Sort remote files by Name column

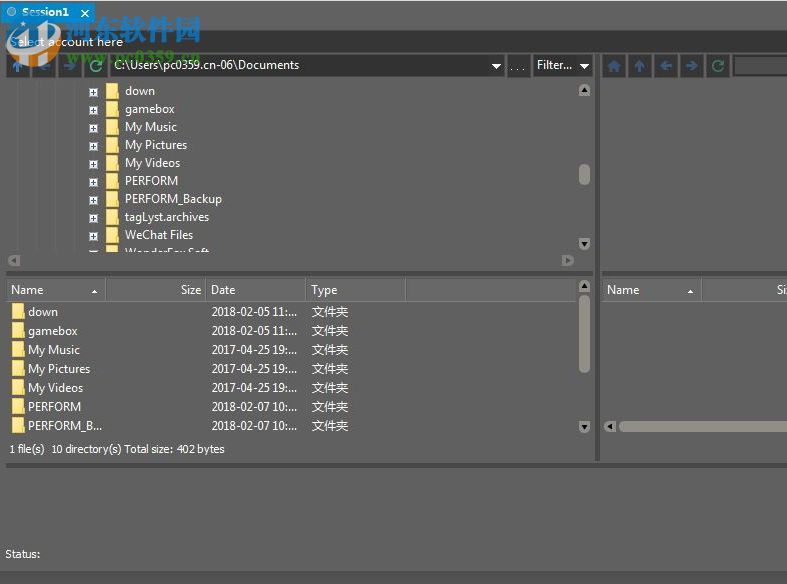point(651,290)
